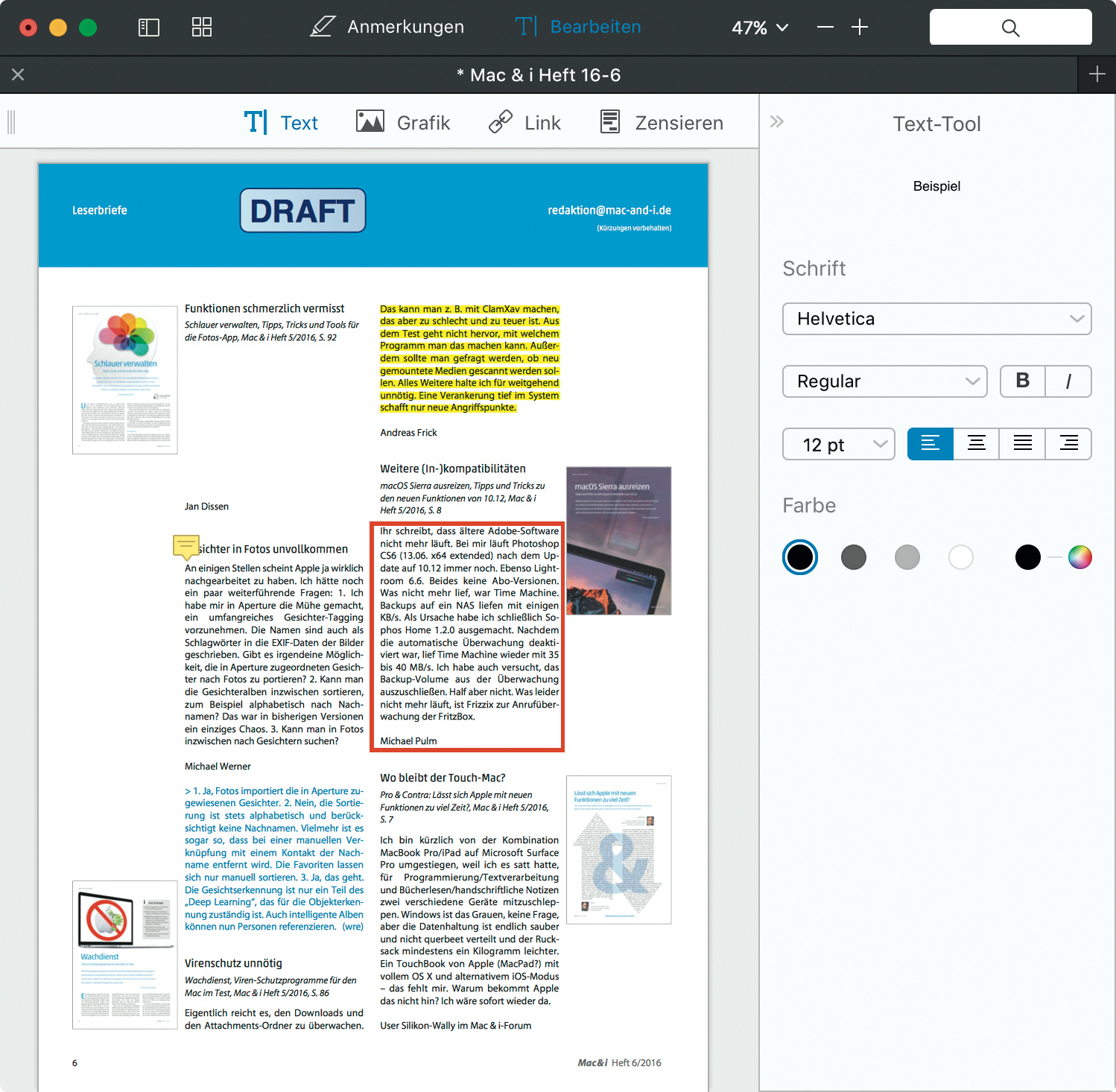Toggle italic text formatting
The width and height of the screenshot is (1116, 1092).
pyautogui.click(x=1068, y=381)
